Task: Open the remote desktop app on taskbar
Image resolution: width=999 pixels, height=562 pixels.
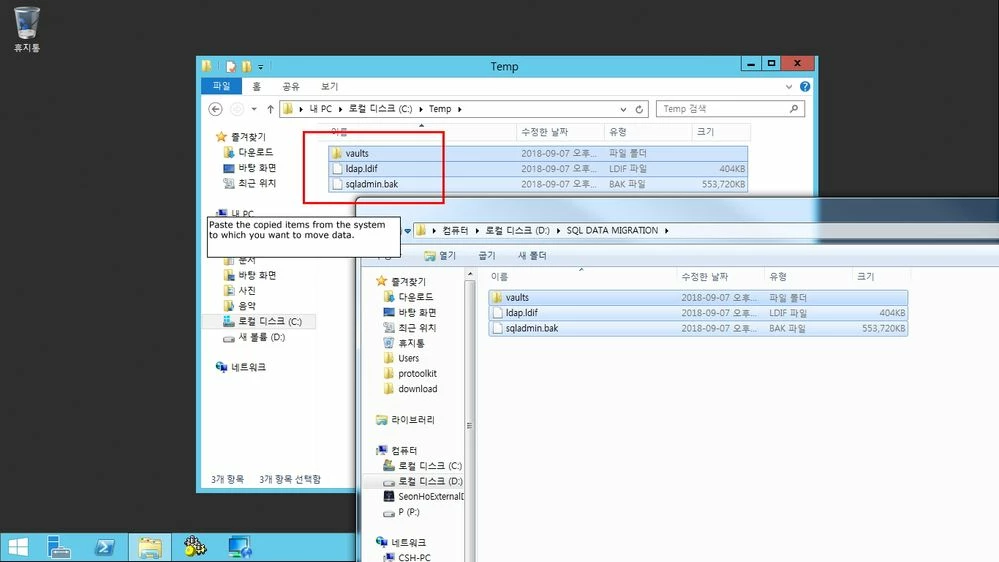Action: point(240,547)
